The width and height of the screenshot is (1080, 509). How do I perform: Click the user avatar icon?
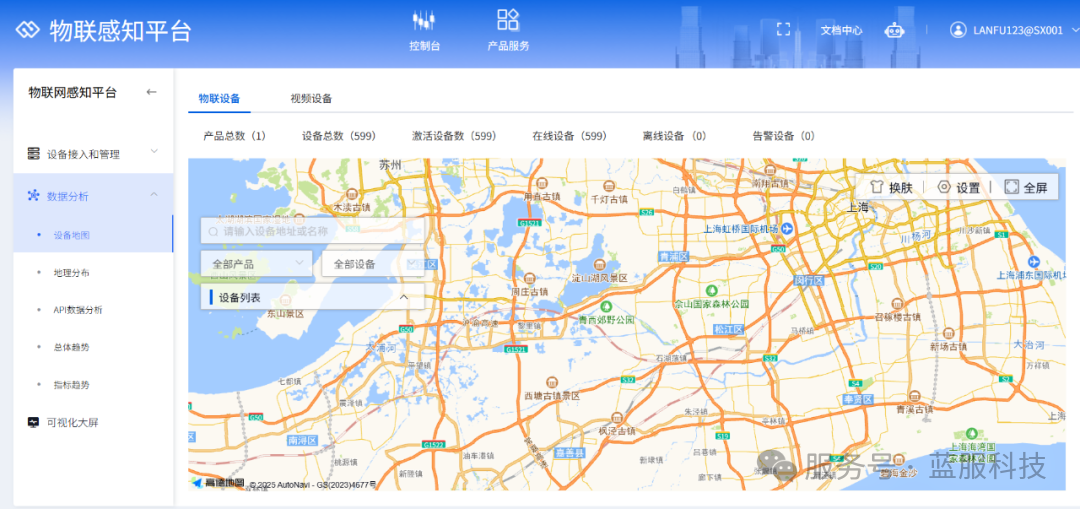coord(957,30)
